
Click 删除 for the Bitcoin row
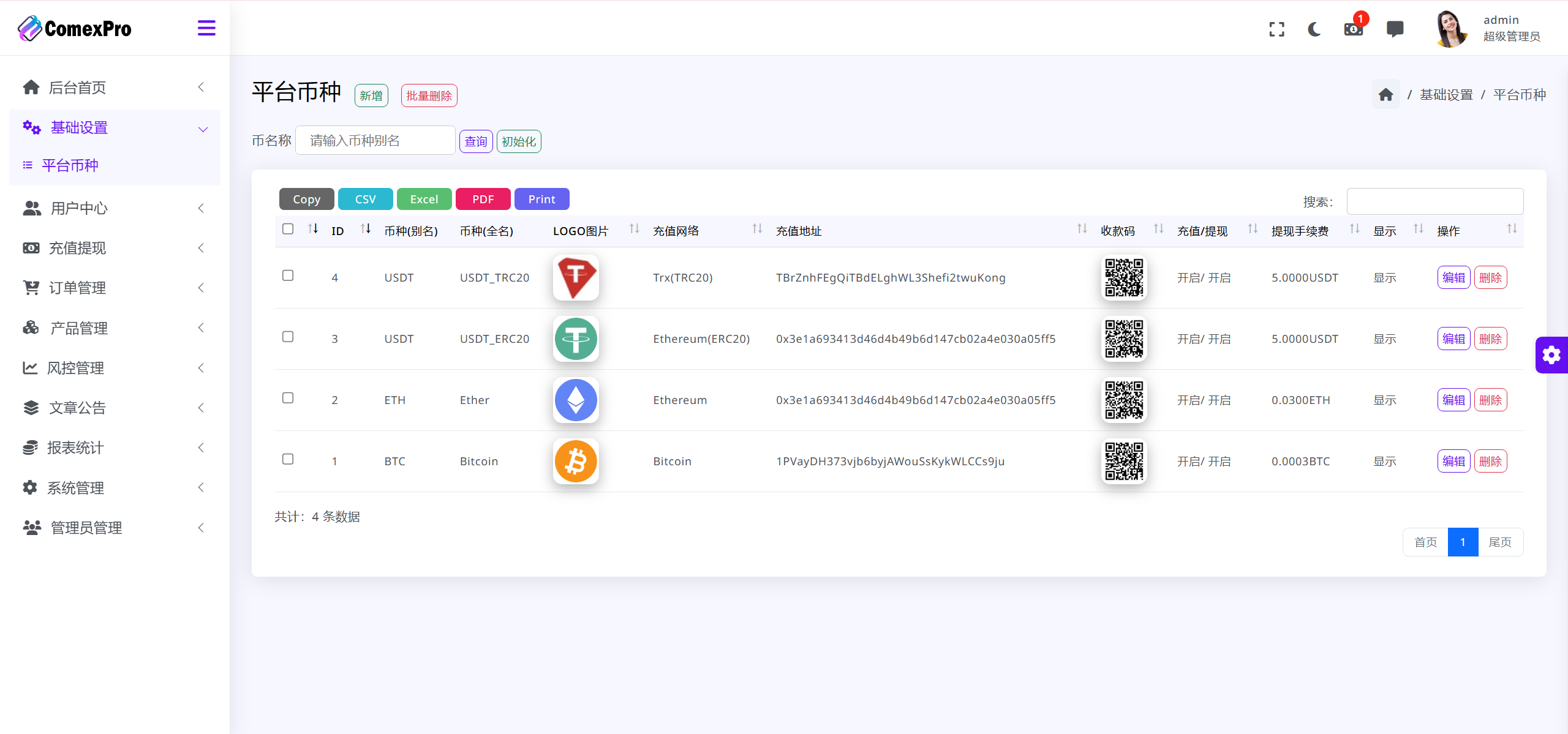tap(1490, 462)
